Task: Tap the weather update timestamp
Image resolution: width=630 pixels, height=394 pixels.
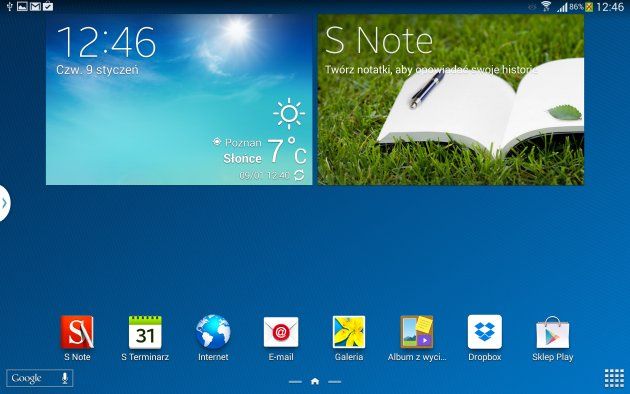Action: (264, 176)
